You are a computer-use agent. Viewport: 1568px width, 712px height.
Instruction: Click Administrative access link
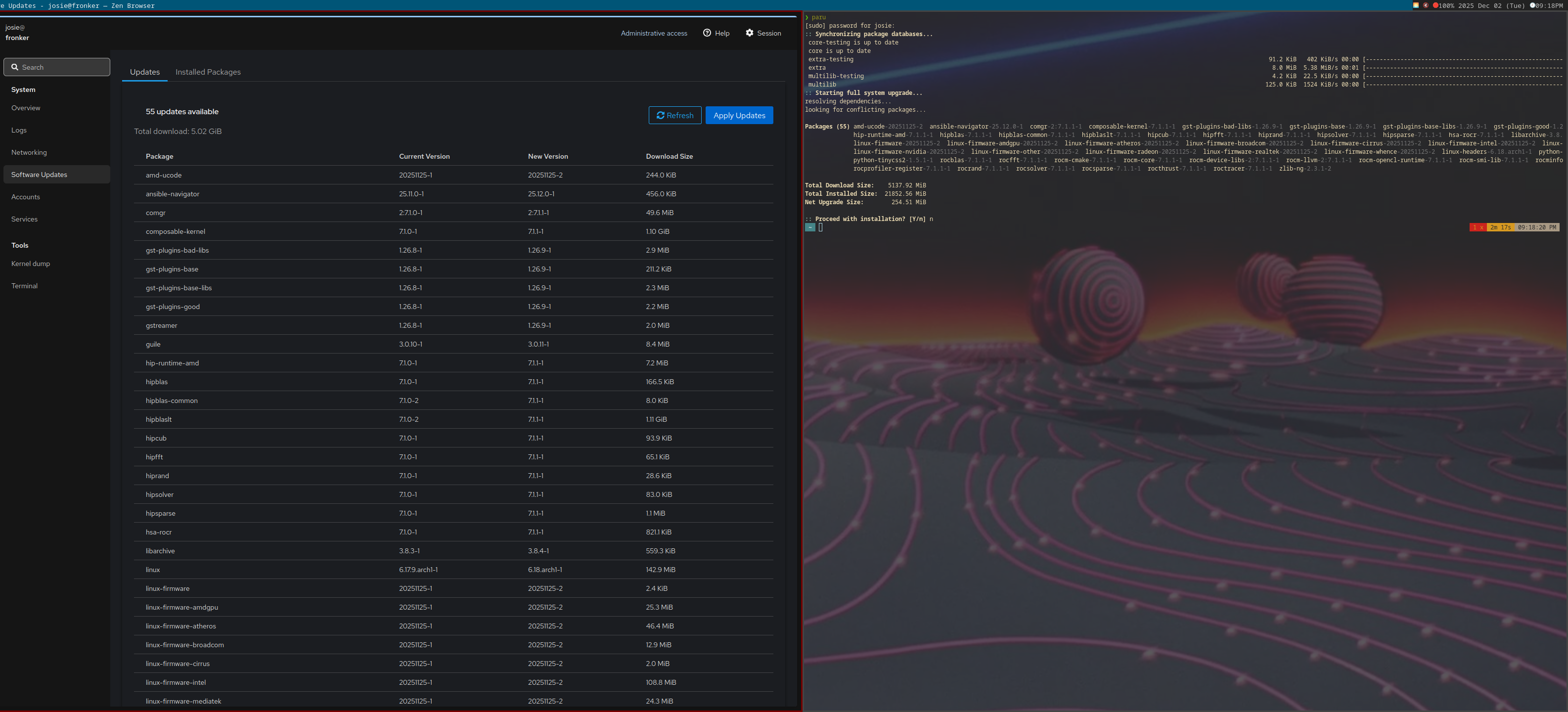click(x=654, y=34)
